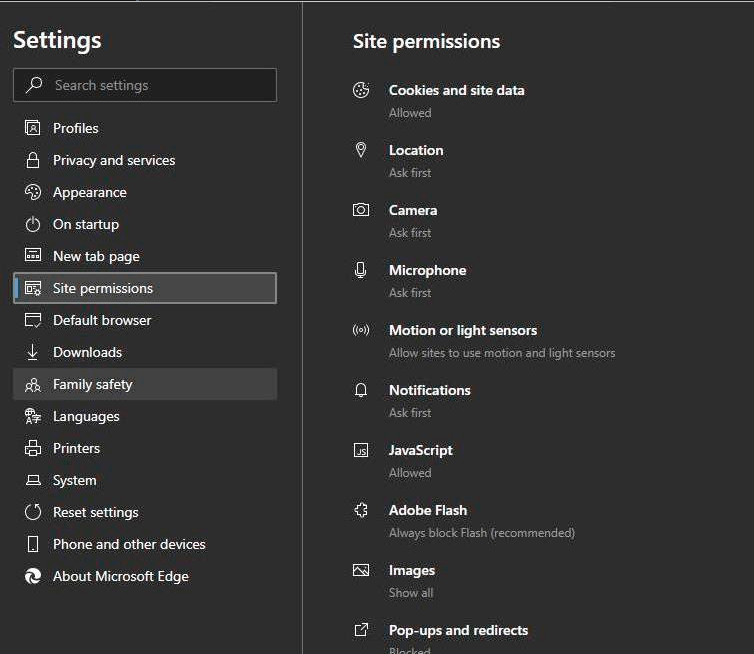754x654 pixels.
Task: Open the Profiles settings section
Action: pyautogui.click(x=76, y=128)
